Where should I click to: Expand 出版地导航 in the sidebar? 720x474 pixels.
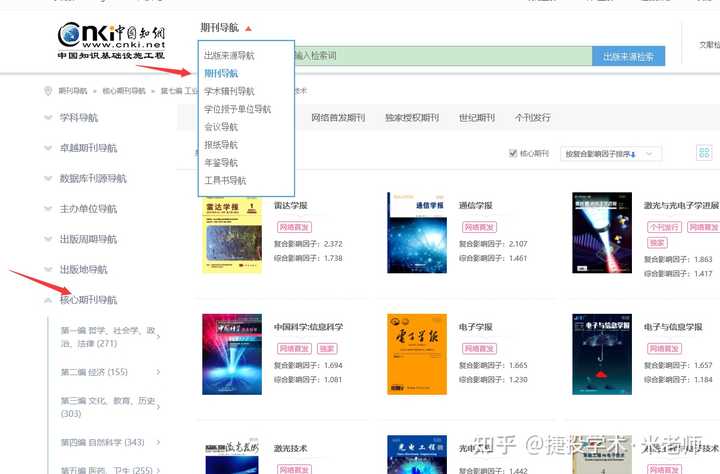(x=83, y=269)
